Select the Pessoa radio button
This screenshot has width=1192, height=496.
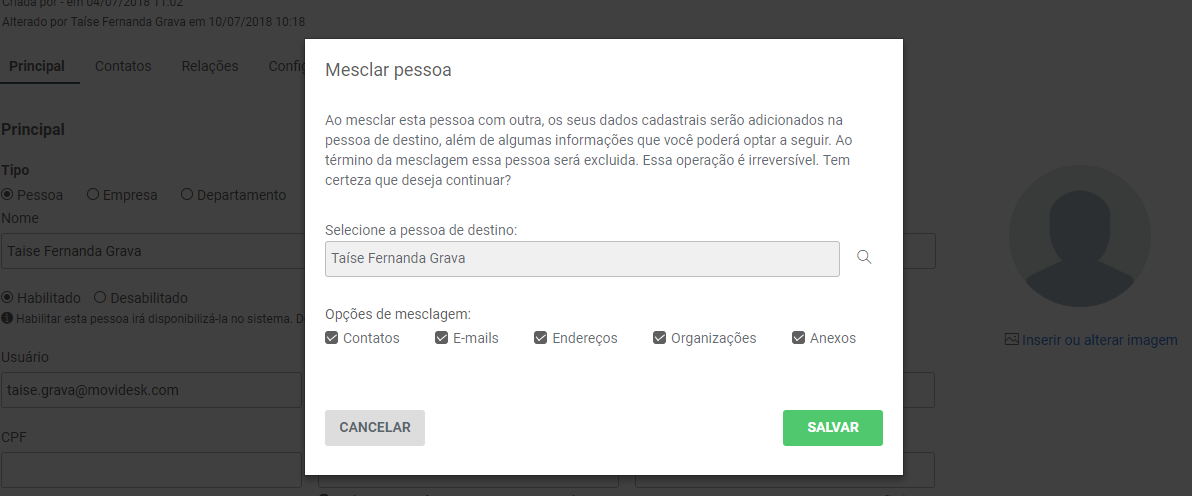click(8, 194)
